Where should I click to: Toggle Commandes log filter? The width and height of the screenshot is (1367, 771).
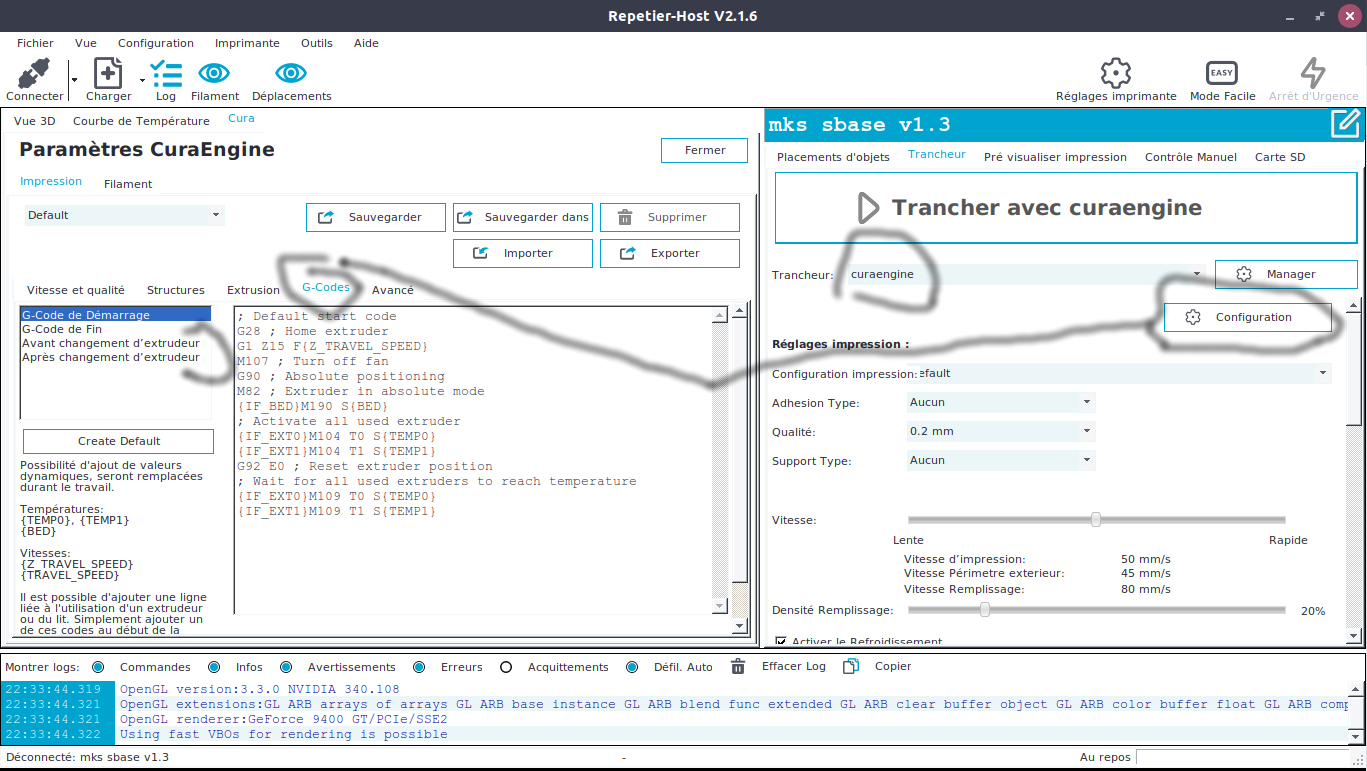coord(98,667)
